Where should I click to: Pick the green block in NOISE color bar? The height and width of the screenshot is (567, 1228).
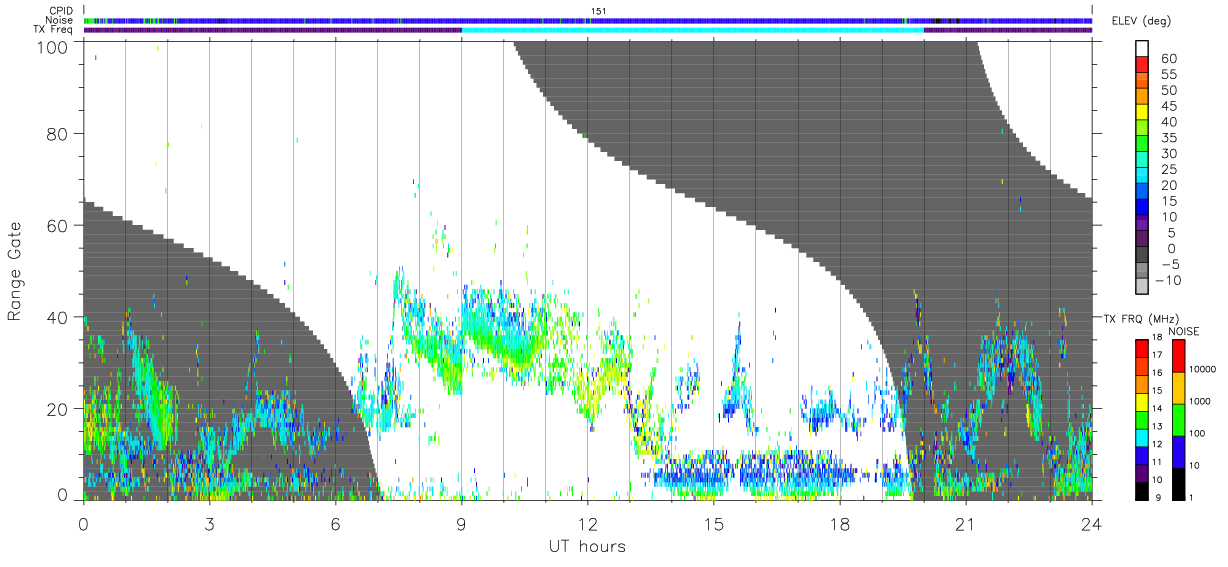[1180, 419]
